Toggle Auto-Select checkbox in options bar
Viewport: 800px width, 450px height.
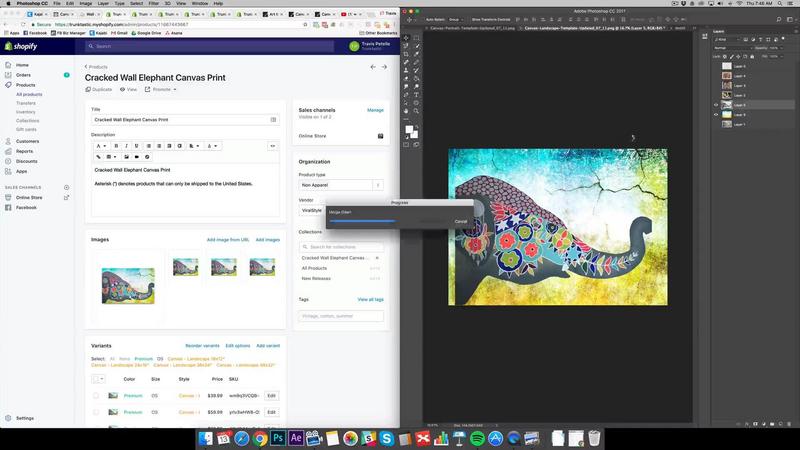point(424,19)
